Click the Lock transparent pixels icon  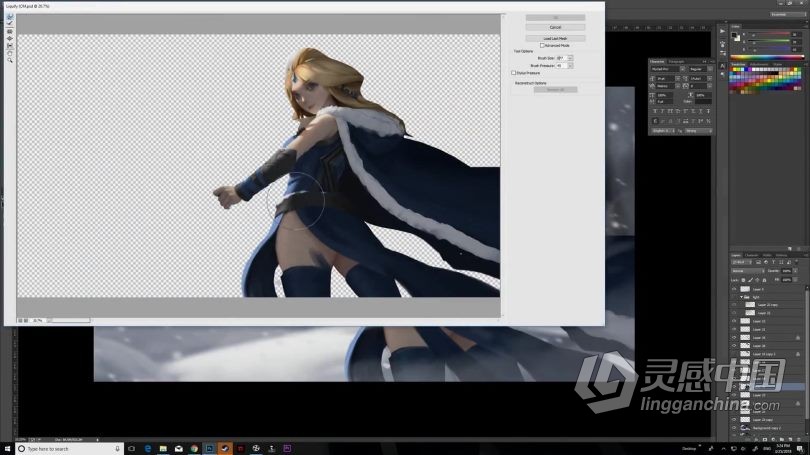point(743,280)
